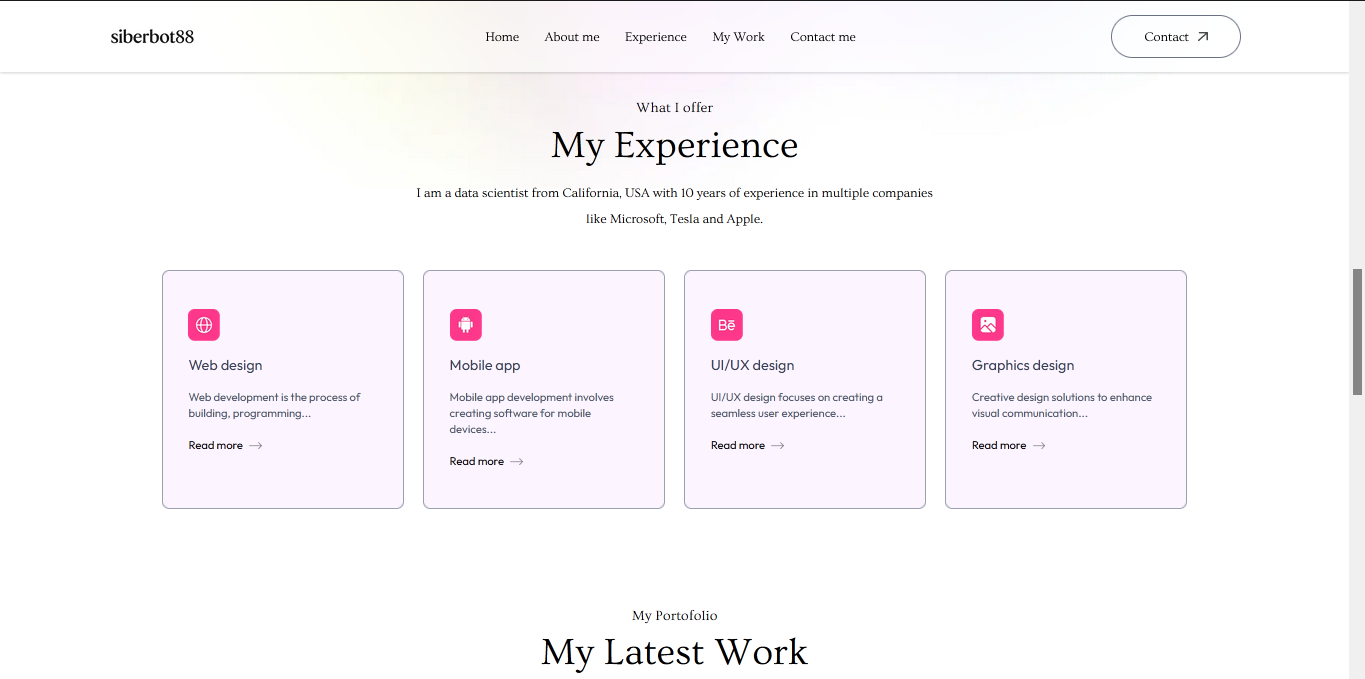Click the arrow next to Graphics design Read more
Screen dimensions: 1365x679
pos(1039,446)
